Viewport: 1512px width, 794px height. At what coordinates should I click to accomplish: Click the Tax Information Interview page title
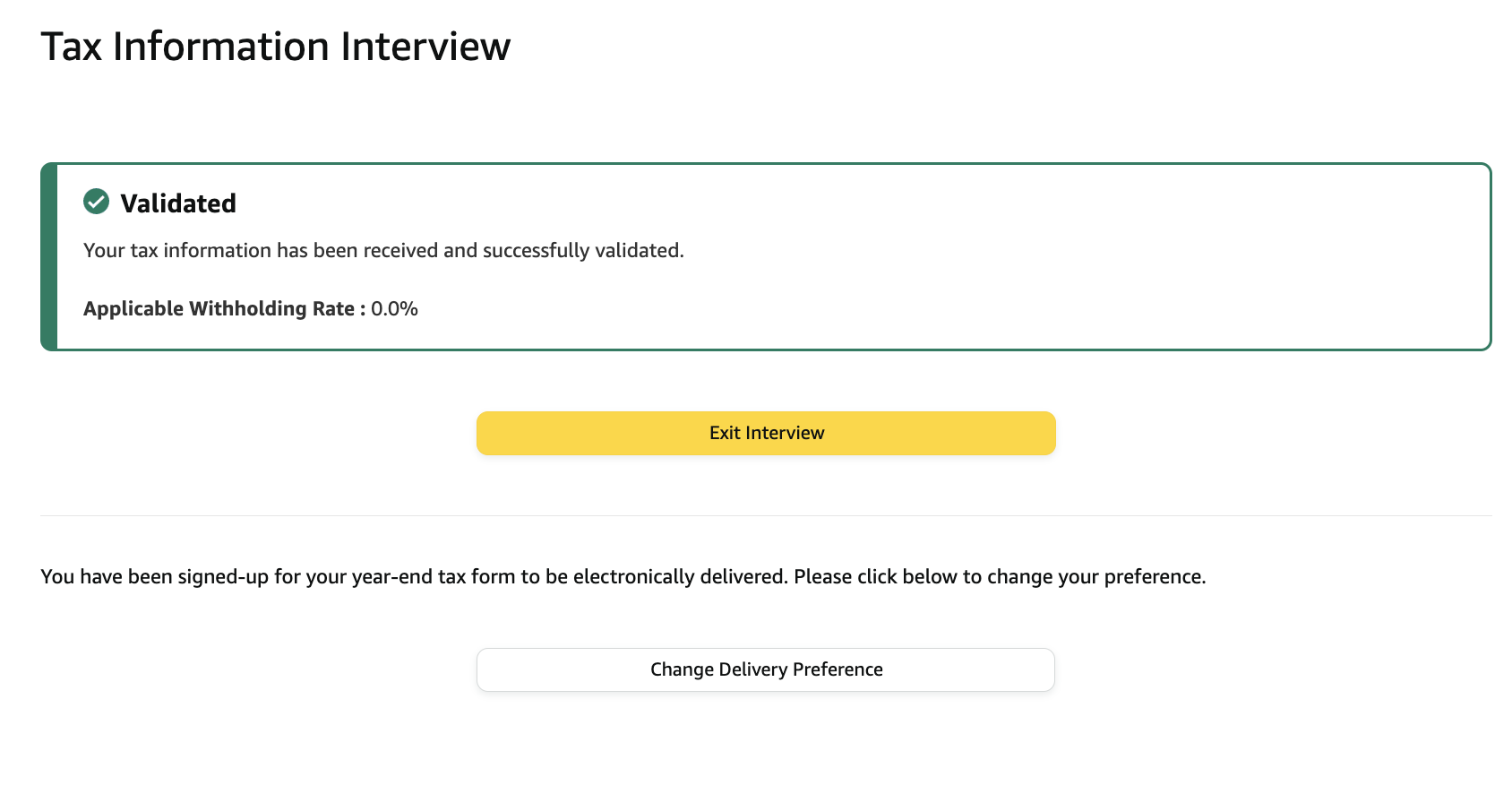click(275, 47)
